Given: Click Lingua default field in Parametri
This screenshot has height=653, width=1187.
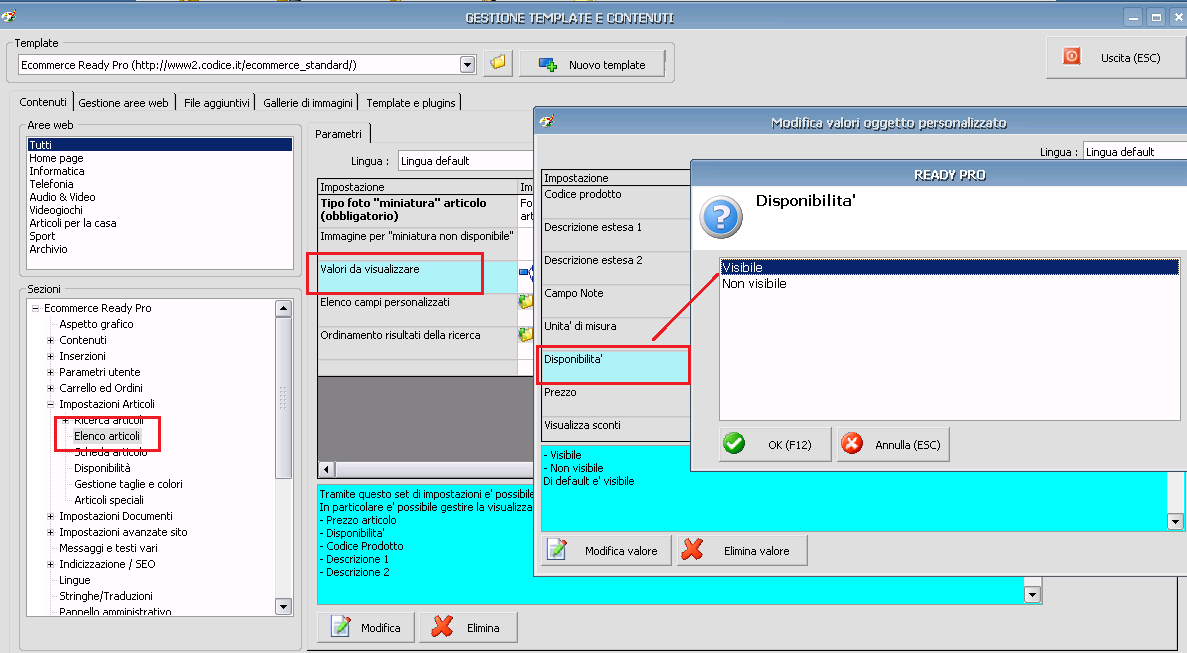Looking at the screenshot, I should (x=466, y=161).
